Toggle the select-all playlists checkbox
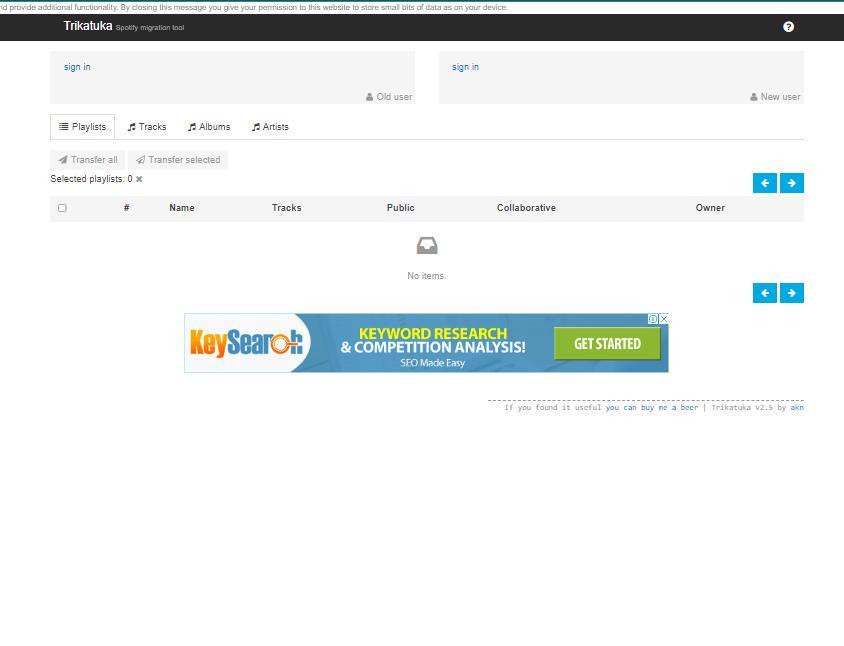Screen dimensions: 844x646 tap(62, 208)
